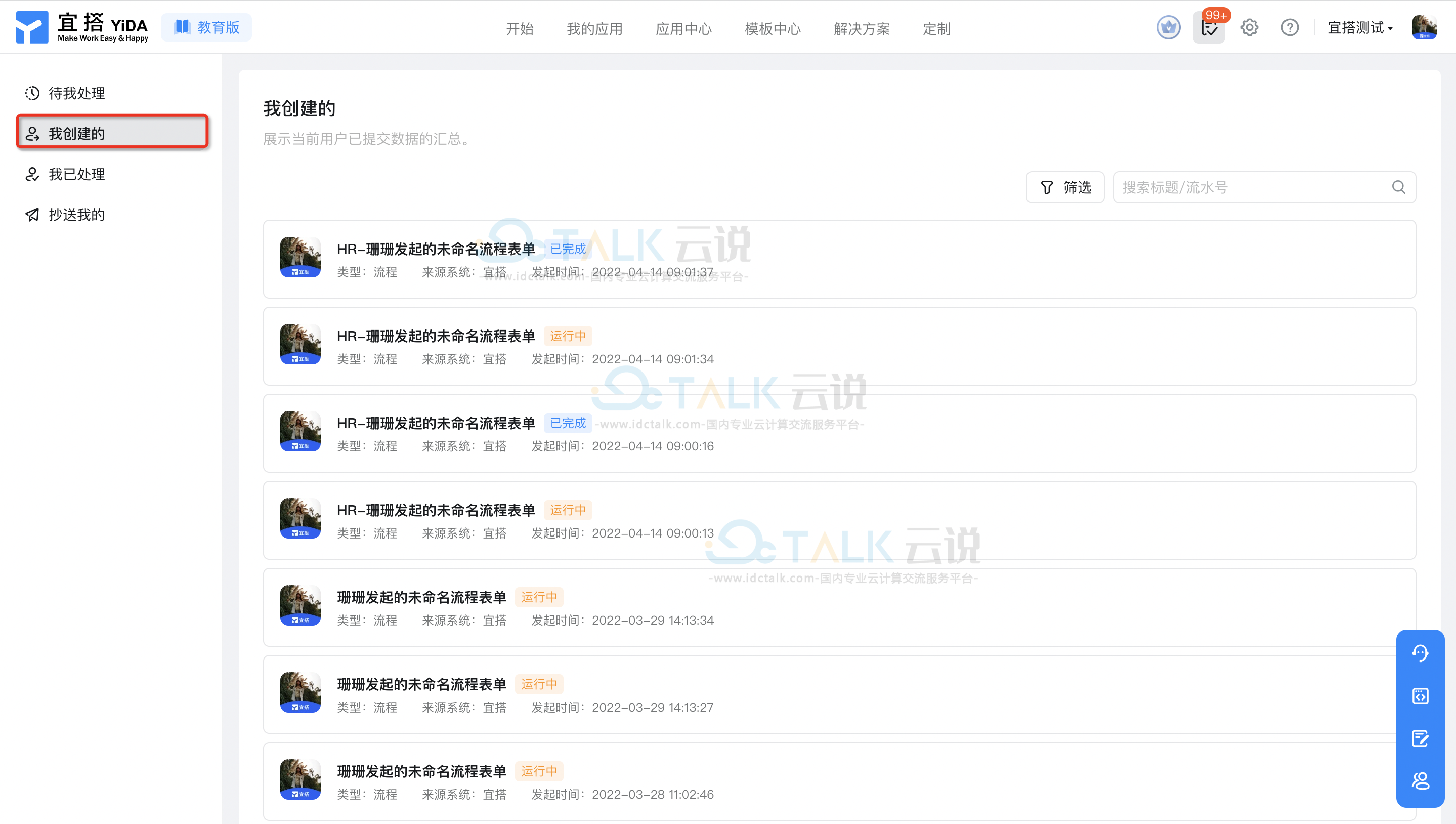The height and width of the screenshot is (824, 1456).
Task: Click avatar thumbnail of 09:00:16 entry
Action: [x=301, y=431]
